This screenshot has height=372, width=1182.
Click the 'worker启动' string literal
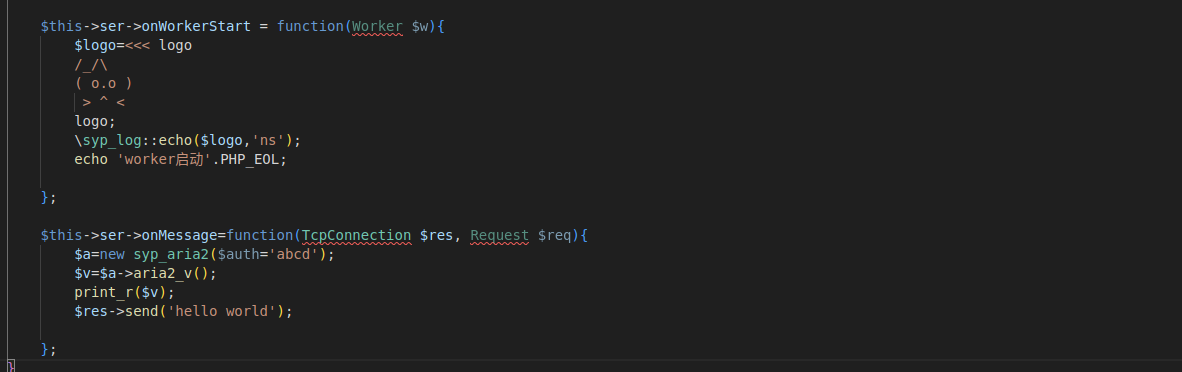tap(163, 159)
